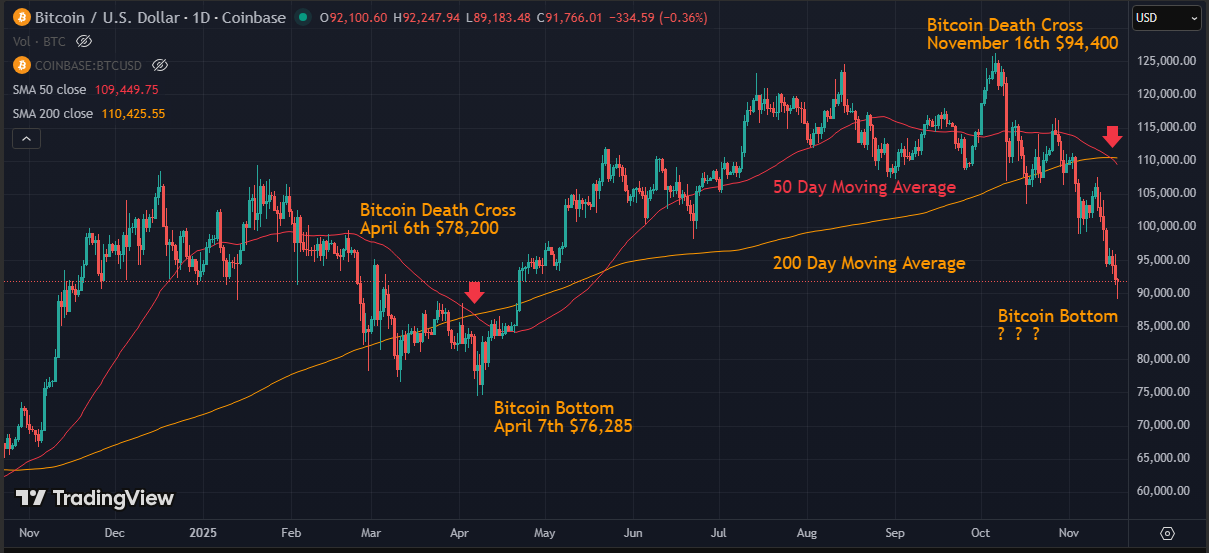
Task: Open the Bitcoin / U.S. Dollar symbol title
Action: tap(160, 17)
